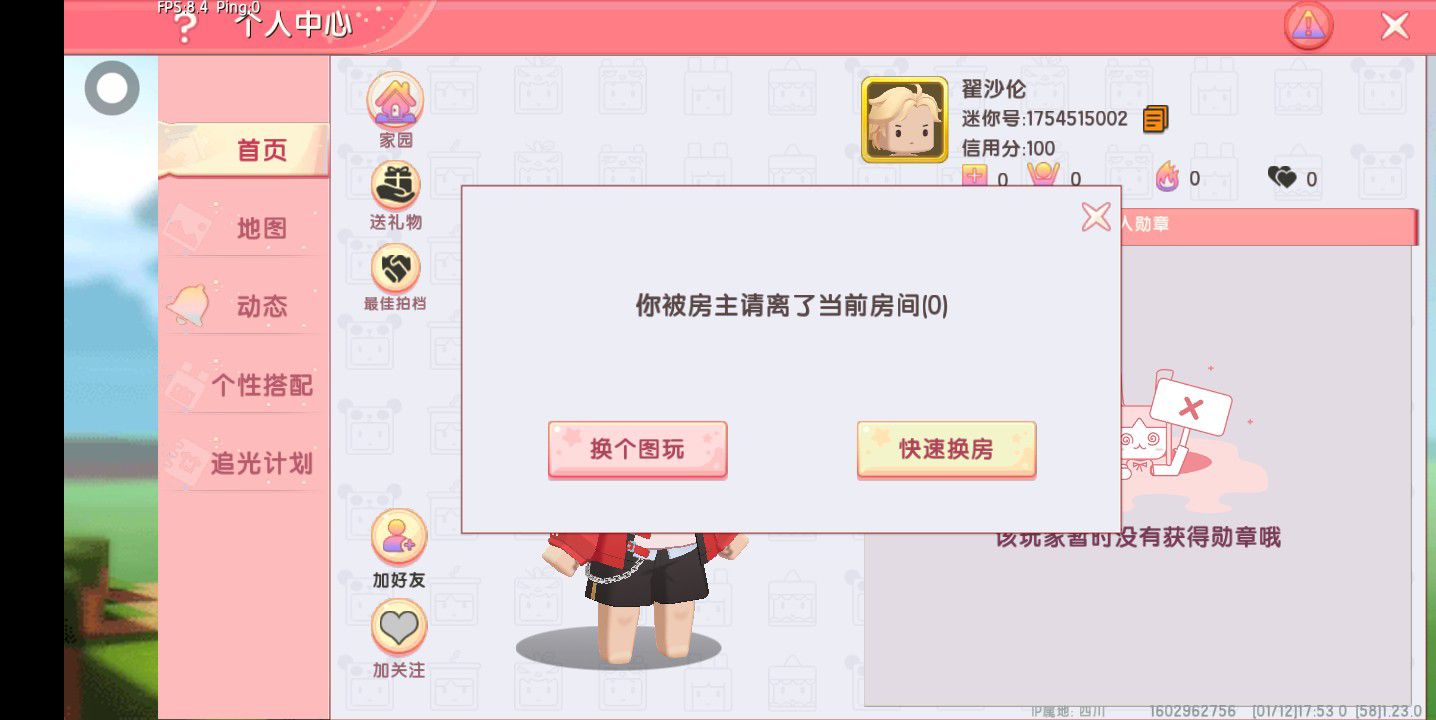Copy the 迷你号 with the copy icon

pyautogui.click(x=1155, y=119)
